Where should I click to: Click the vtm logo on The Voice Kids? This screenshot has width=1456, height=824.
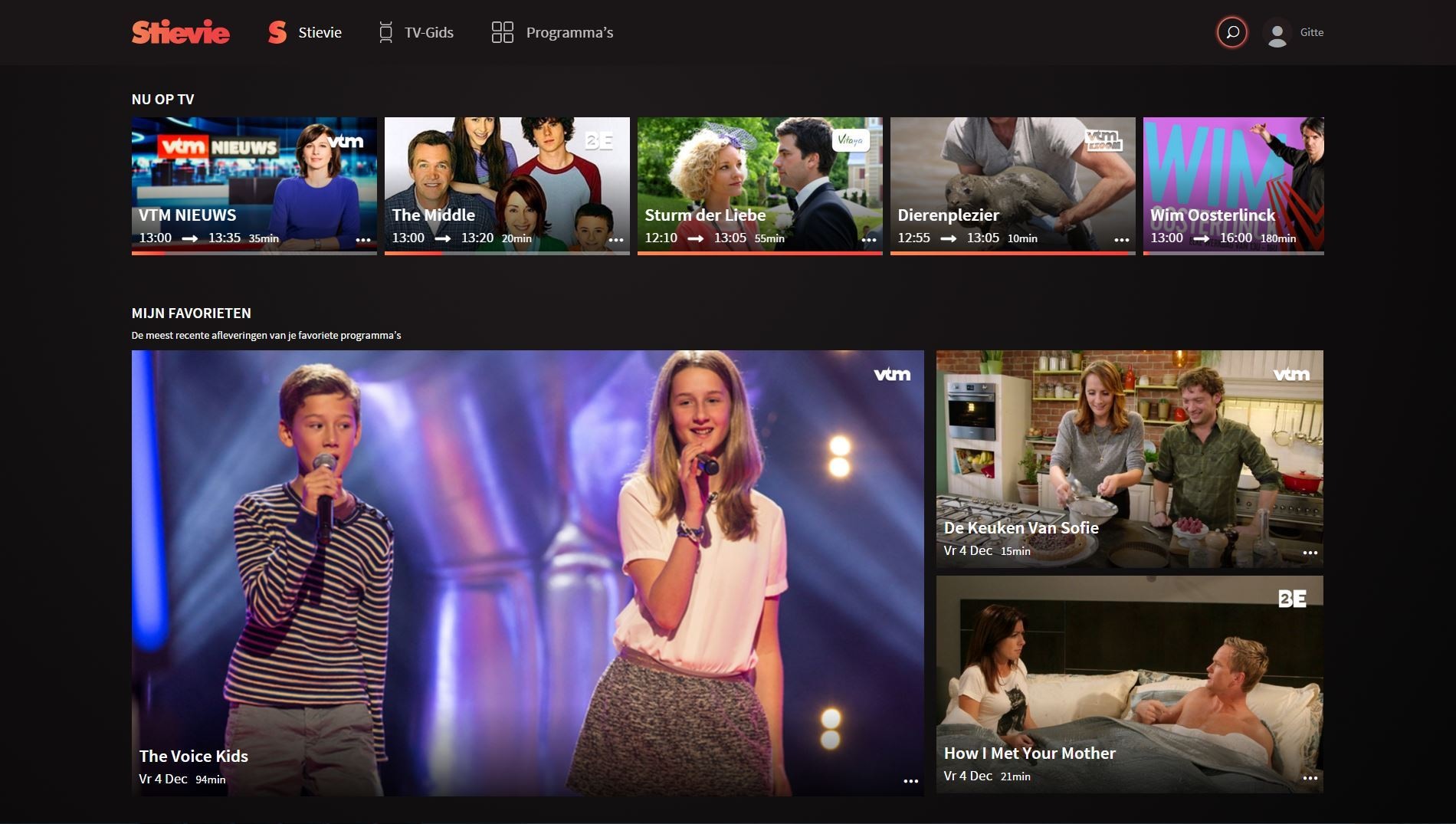pyautogui.click(x=892, y=374)
